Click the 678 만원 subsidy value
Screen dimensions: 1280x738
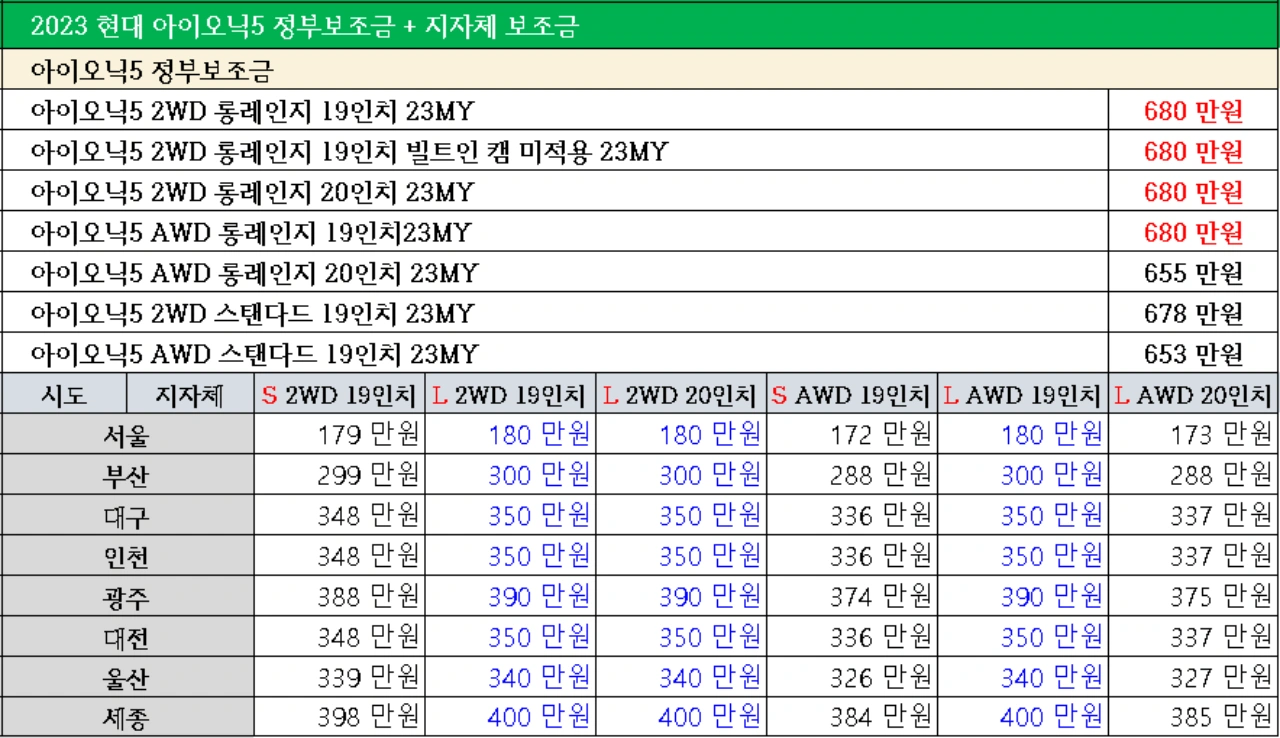pyautogui.click(x=1193, y=314)
